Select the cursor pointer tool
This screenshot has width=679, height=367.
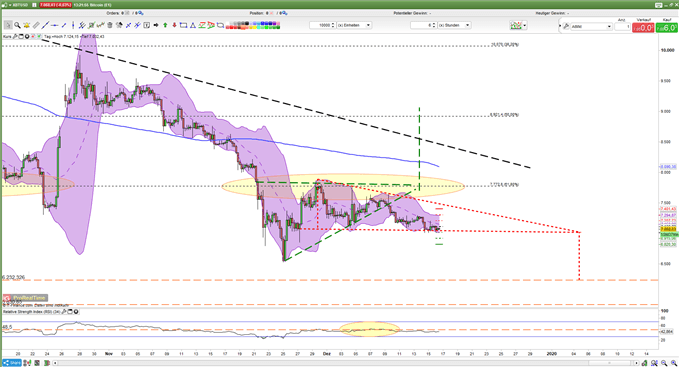[8, 25]
